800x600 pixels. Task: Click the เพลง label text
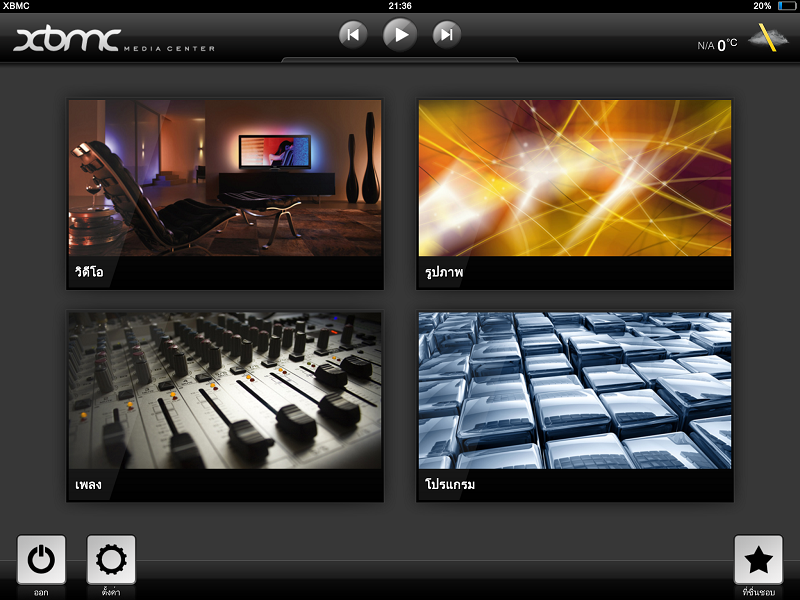pos(88,484)
